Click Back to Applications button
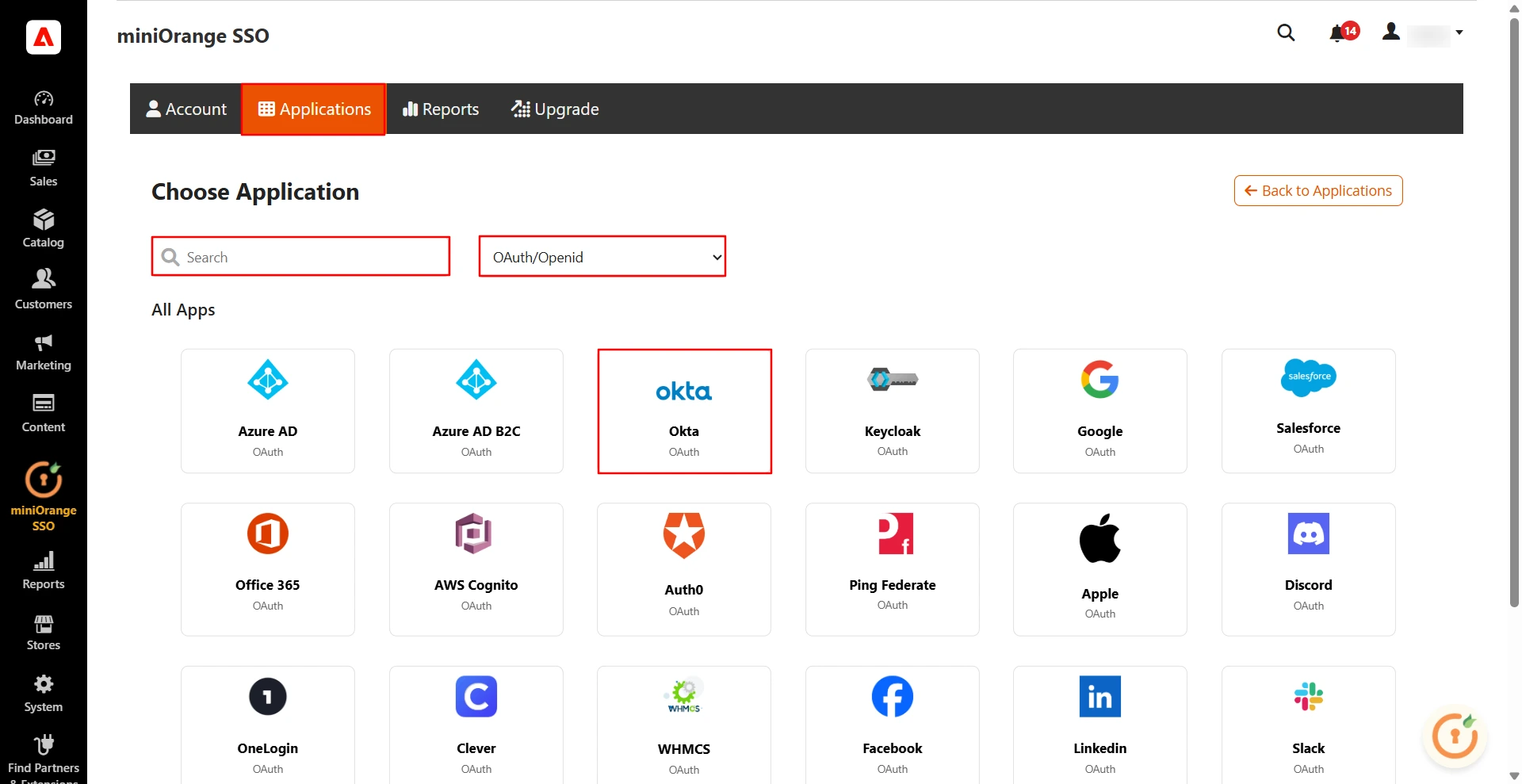Screen dimensions: 1522x784 1318,191
